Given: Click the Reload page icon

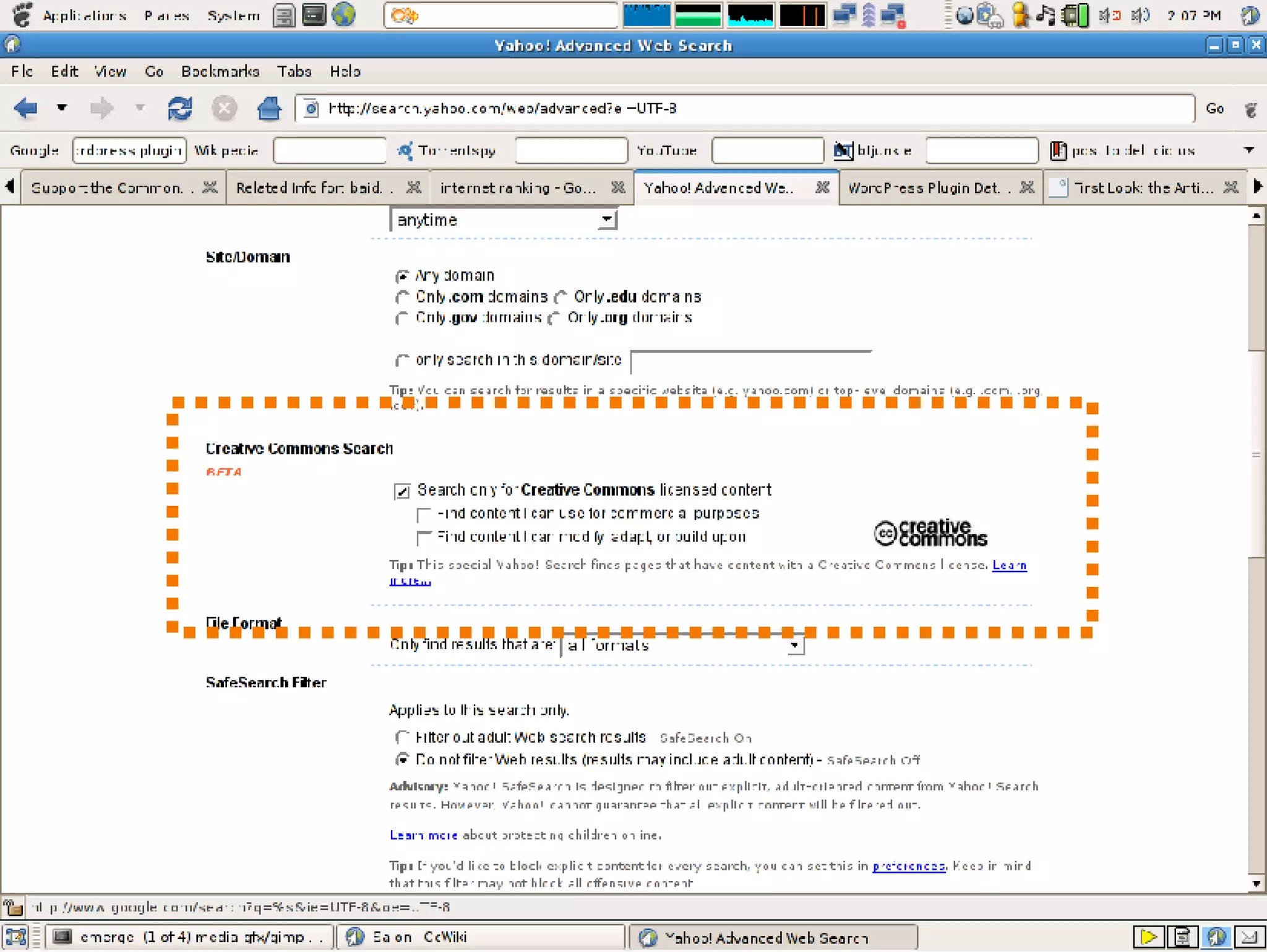Looking at the screenshot, I should click(x=179, y=109).
